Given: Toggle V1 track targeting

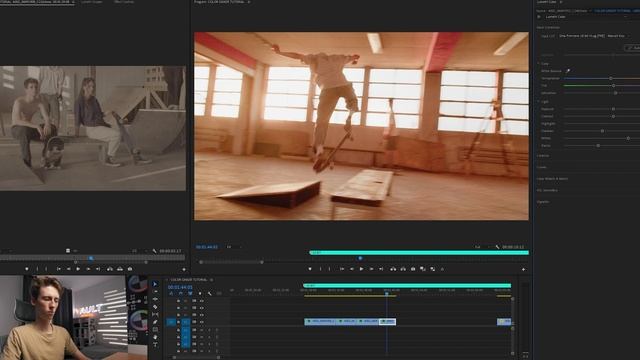Looking at the screenshot, I should 186,322.
